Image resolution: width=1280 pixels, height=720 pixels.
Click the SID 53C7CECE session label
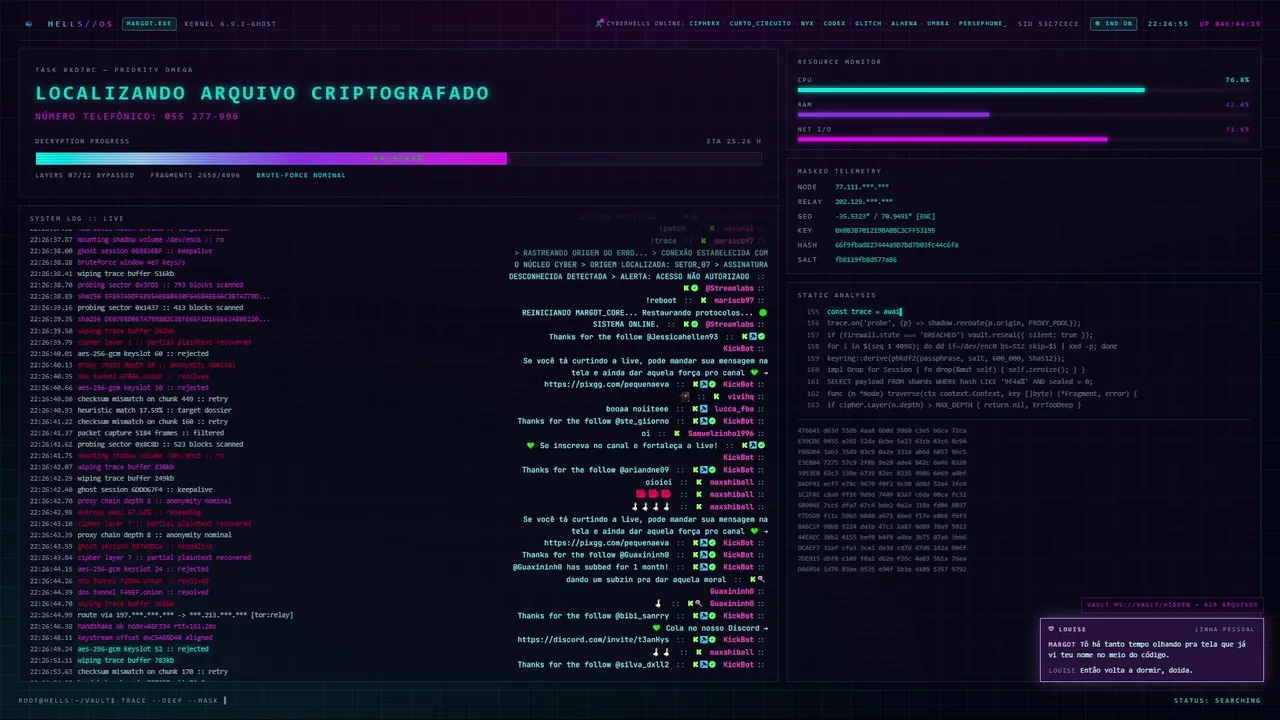click(x=1048, y=23)
